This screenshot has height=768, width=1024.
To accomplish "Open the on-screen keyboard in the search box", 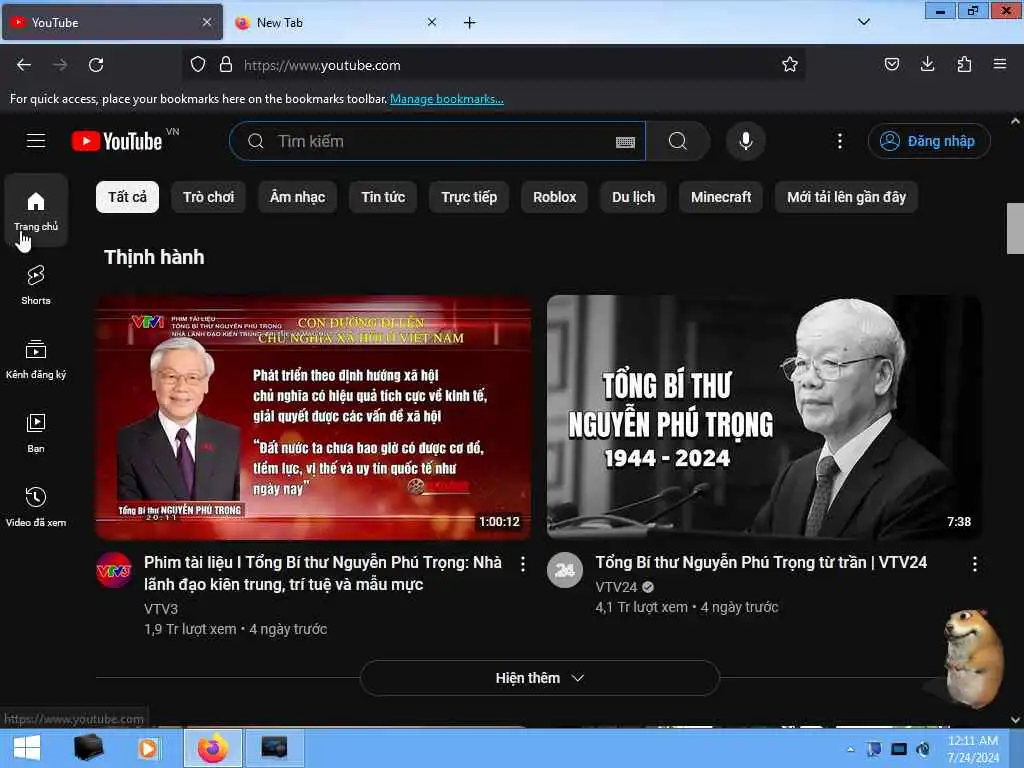I will pos(625,142).
